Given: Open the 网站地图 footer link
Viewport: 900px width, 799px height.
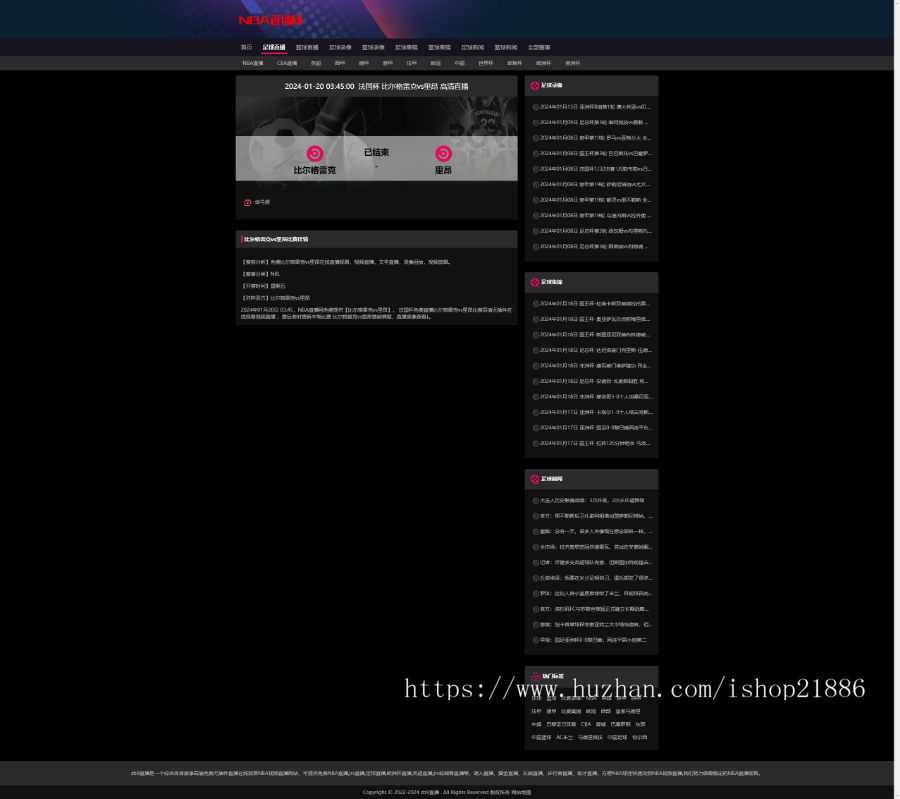Looking at the screenshot, I should click(521, 793).
